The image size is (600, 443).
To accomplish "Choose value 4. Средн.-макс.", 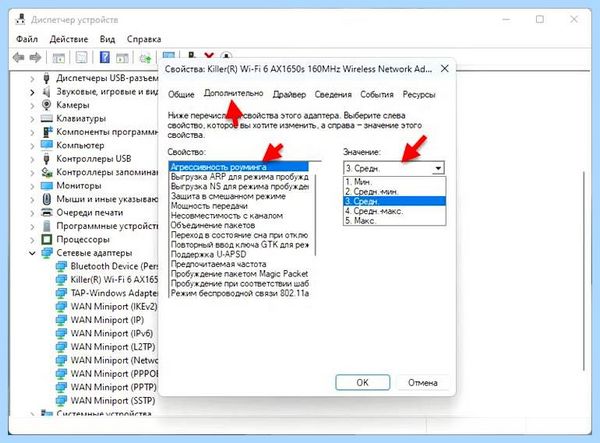I will tap(395, 211).
